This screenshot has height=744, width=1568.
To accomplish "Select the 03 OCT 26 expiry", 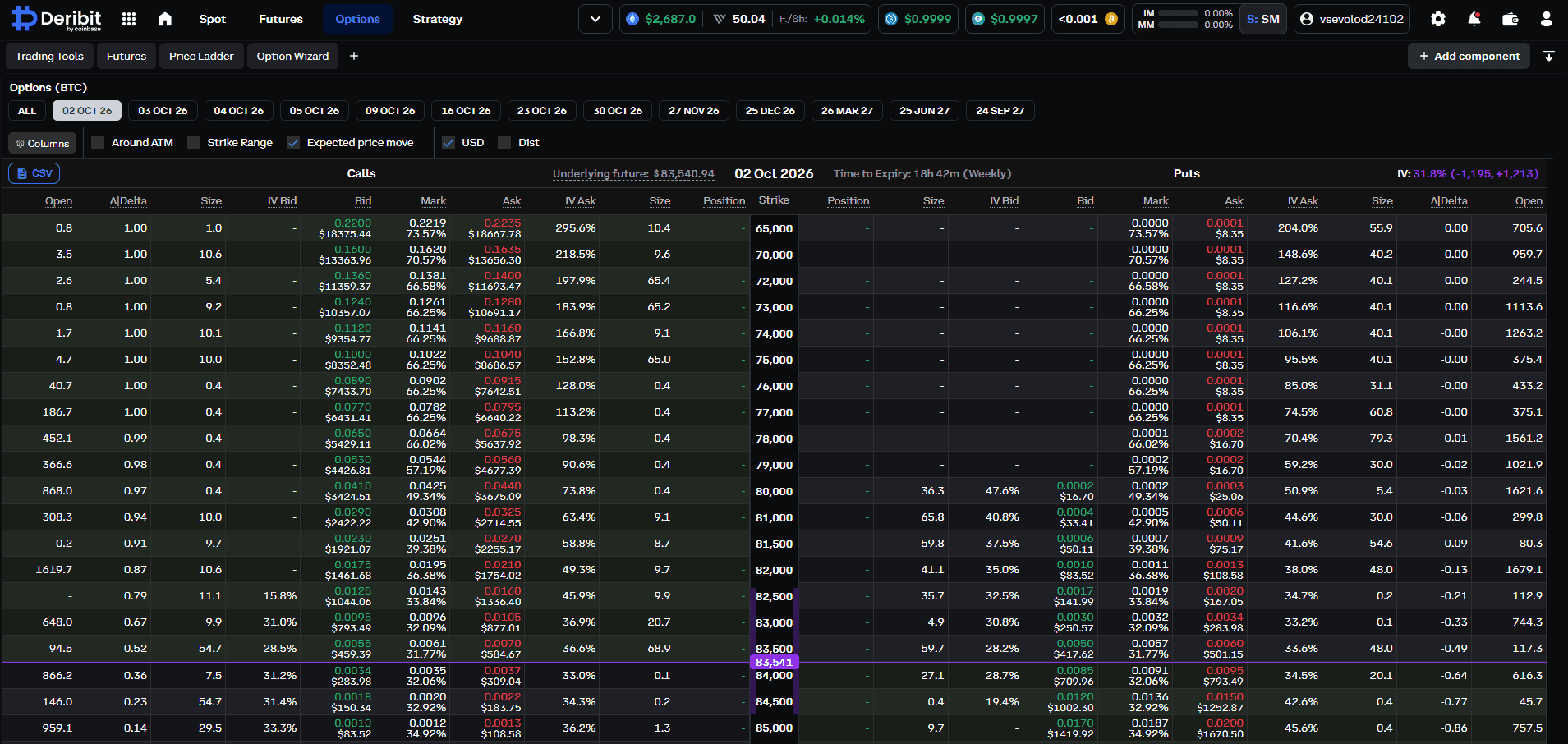I will tap(163, 111).
